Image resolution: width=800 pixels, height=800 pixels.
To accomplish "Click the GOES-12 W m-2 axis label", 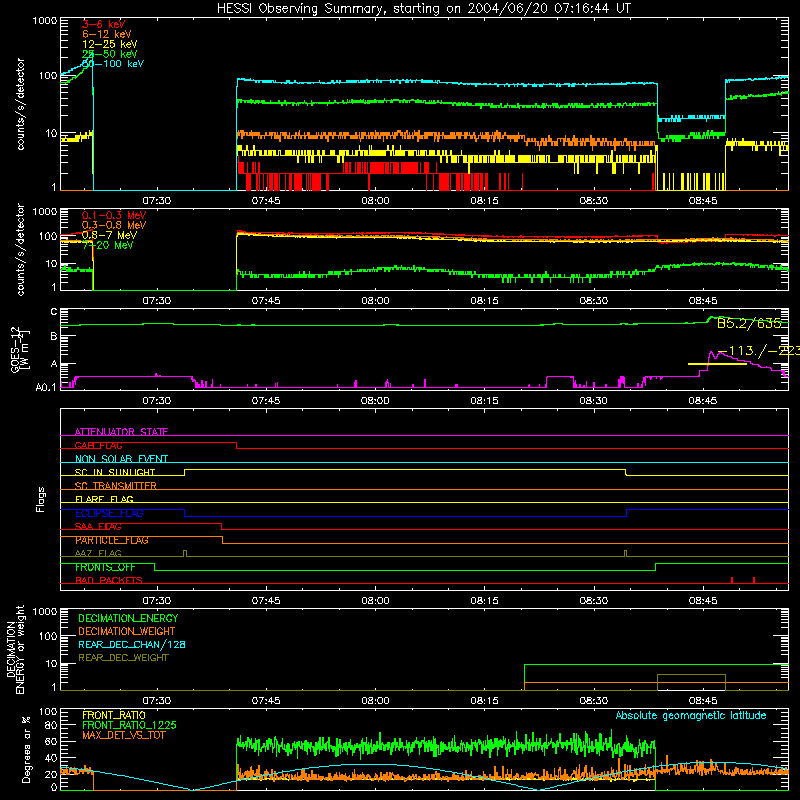I will tap(19, 350).
